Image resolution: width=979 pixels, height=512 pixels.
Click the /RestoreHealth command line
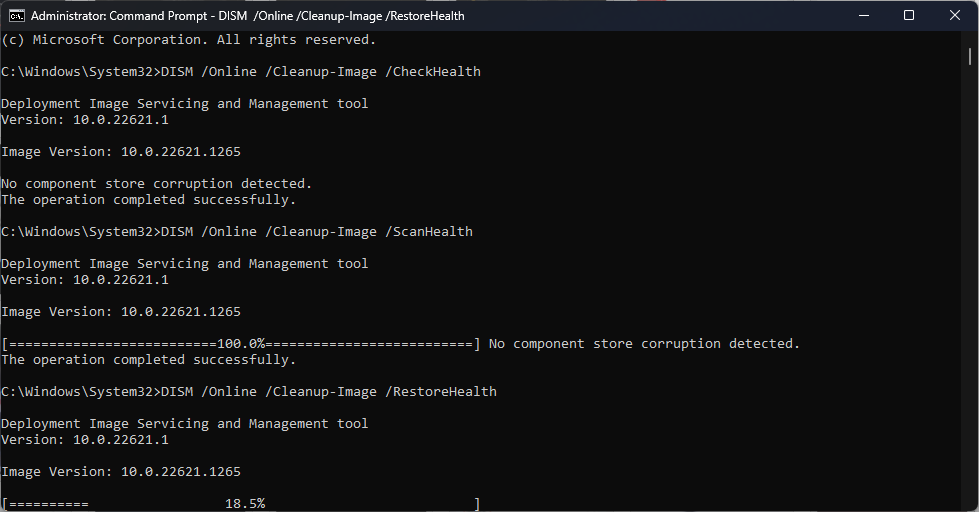249,391
